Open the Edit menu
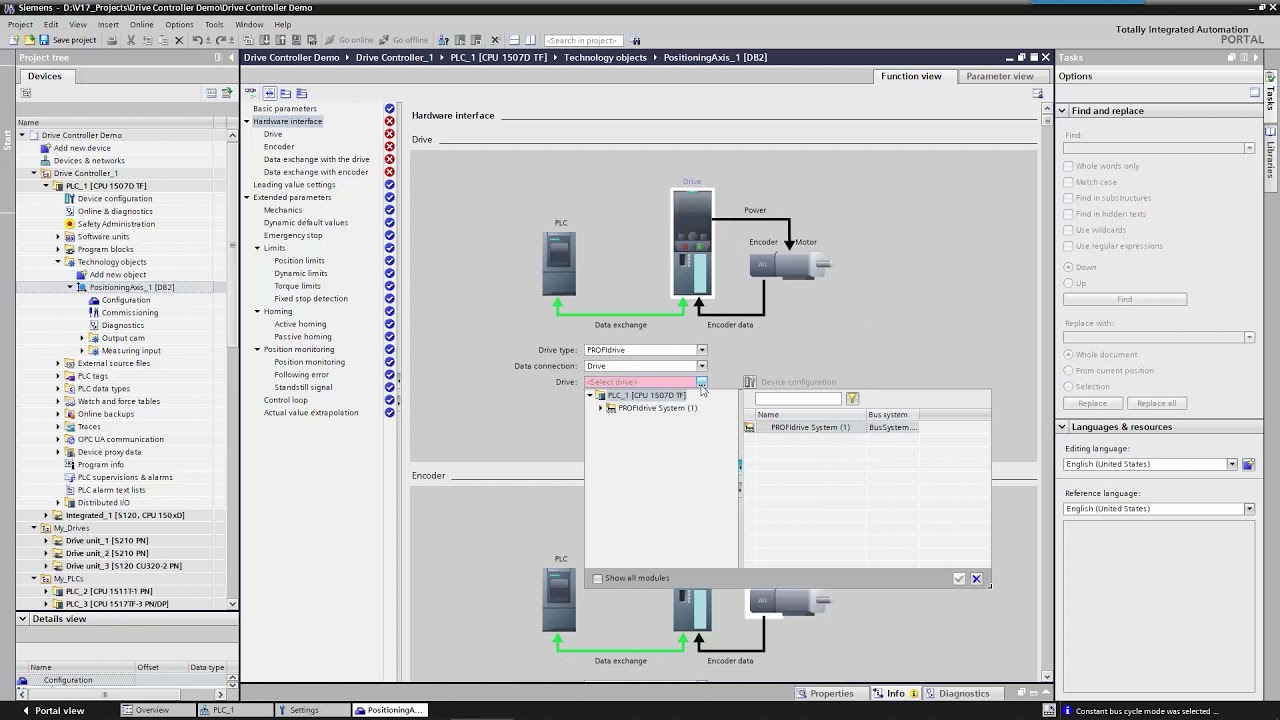This screenshot has height=720, width=1280. (50, 24)
